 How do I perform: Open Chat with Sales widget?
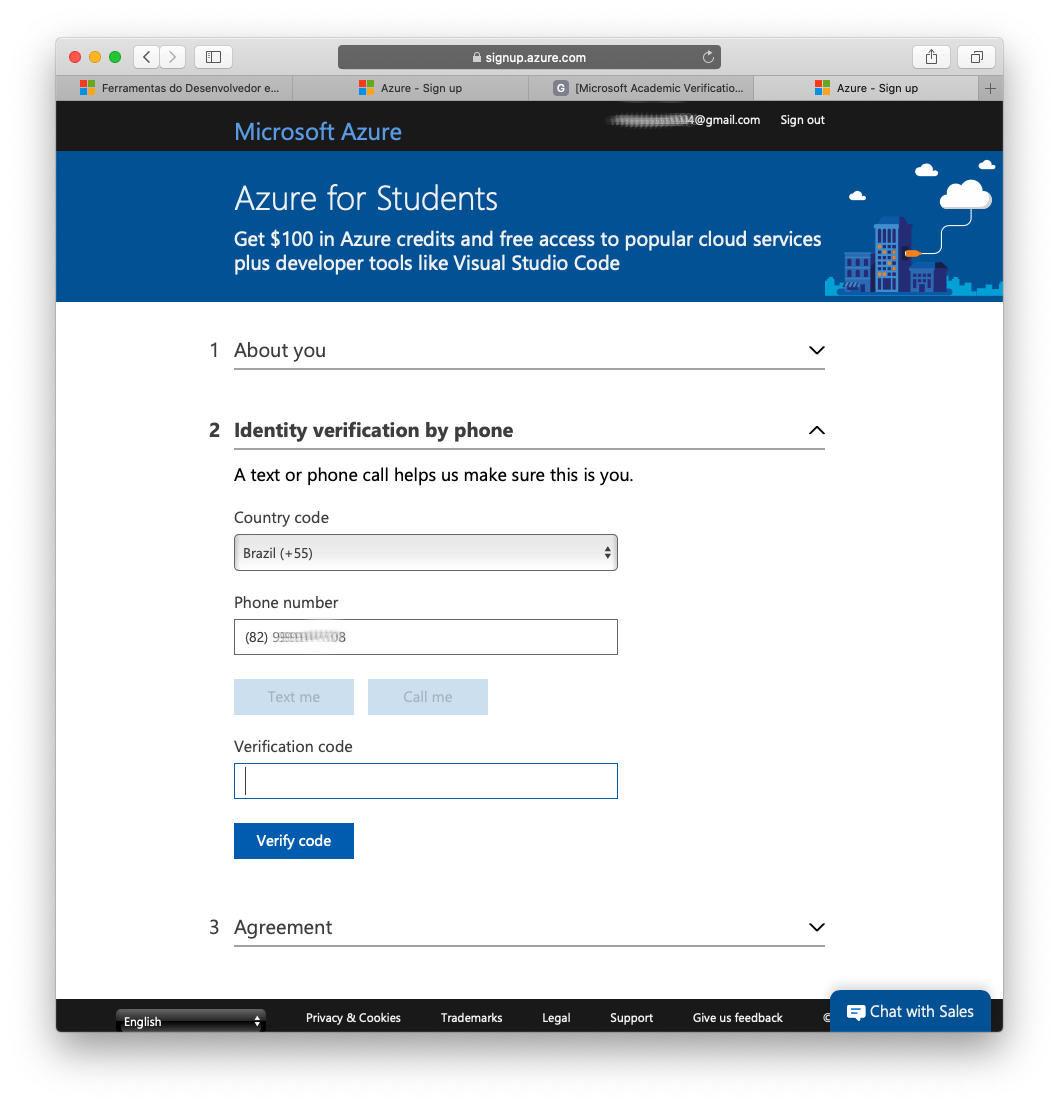pyautogui.click(x=910, y=1011)
